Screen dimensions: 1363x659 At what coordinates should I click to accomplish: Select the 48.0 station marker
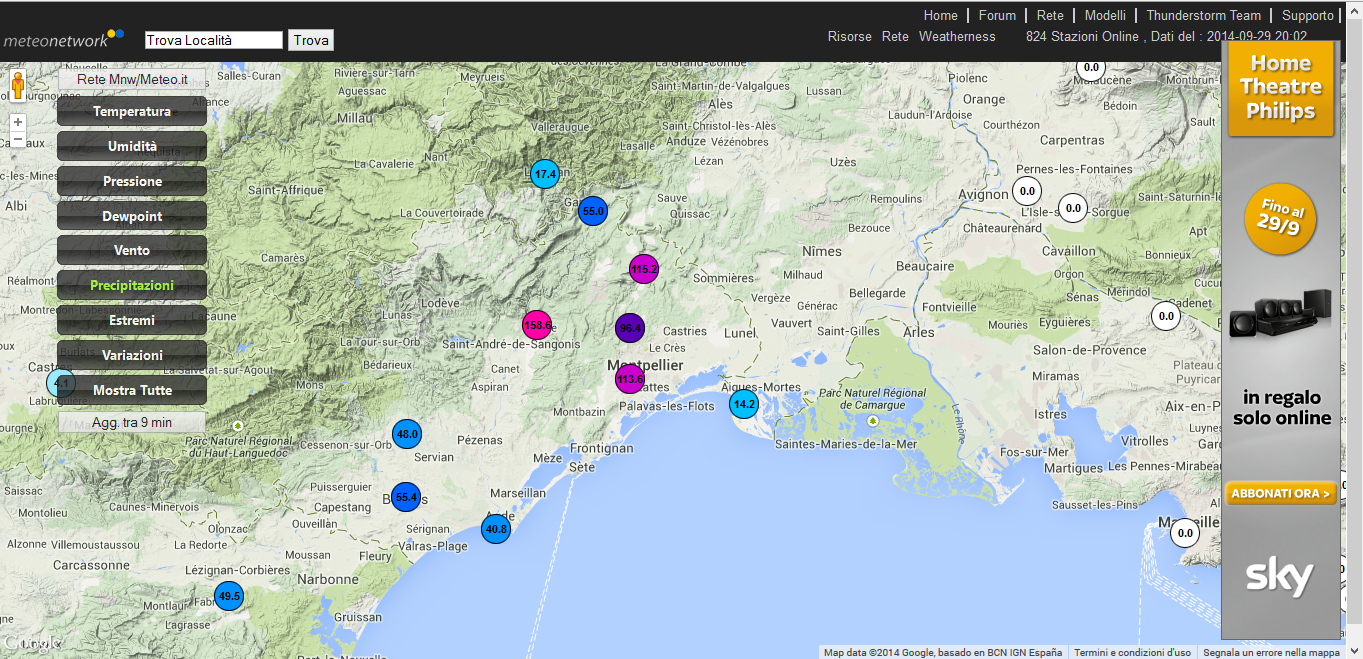[x=406, y=434]
